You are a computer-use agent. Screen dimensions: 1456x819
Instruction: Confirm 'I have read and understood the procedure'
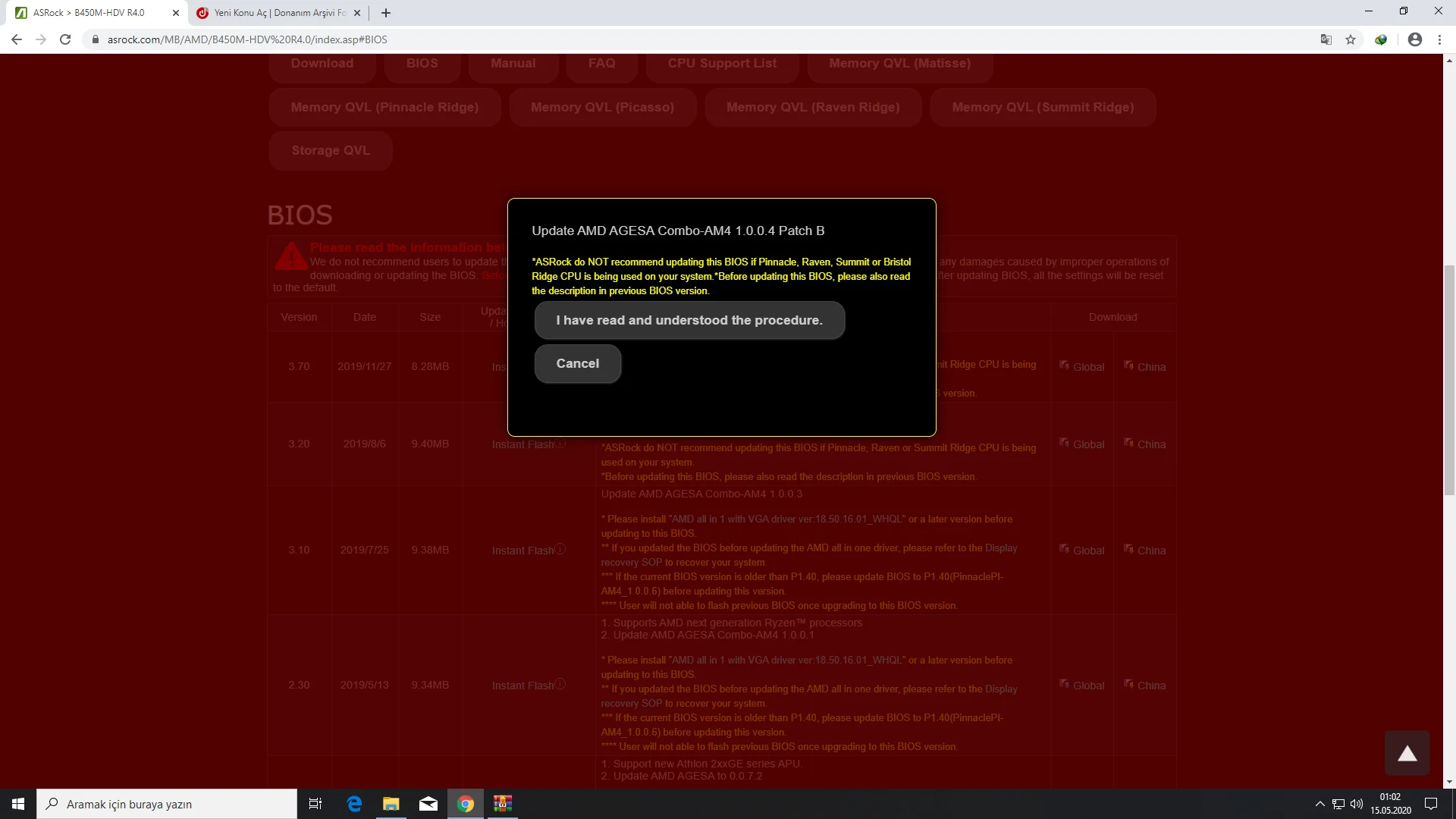click(x=689, y=320)
